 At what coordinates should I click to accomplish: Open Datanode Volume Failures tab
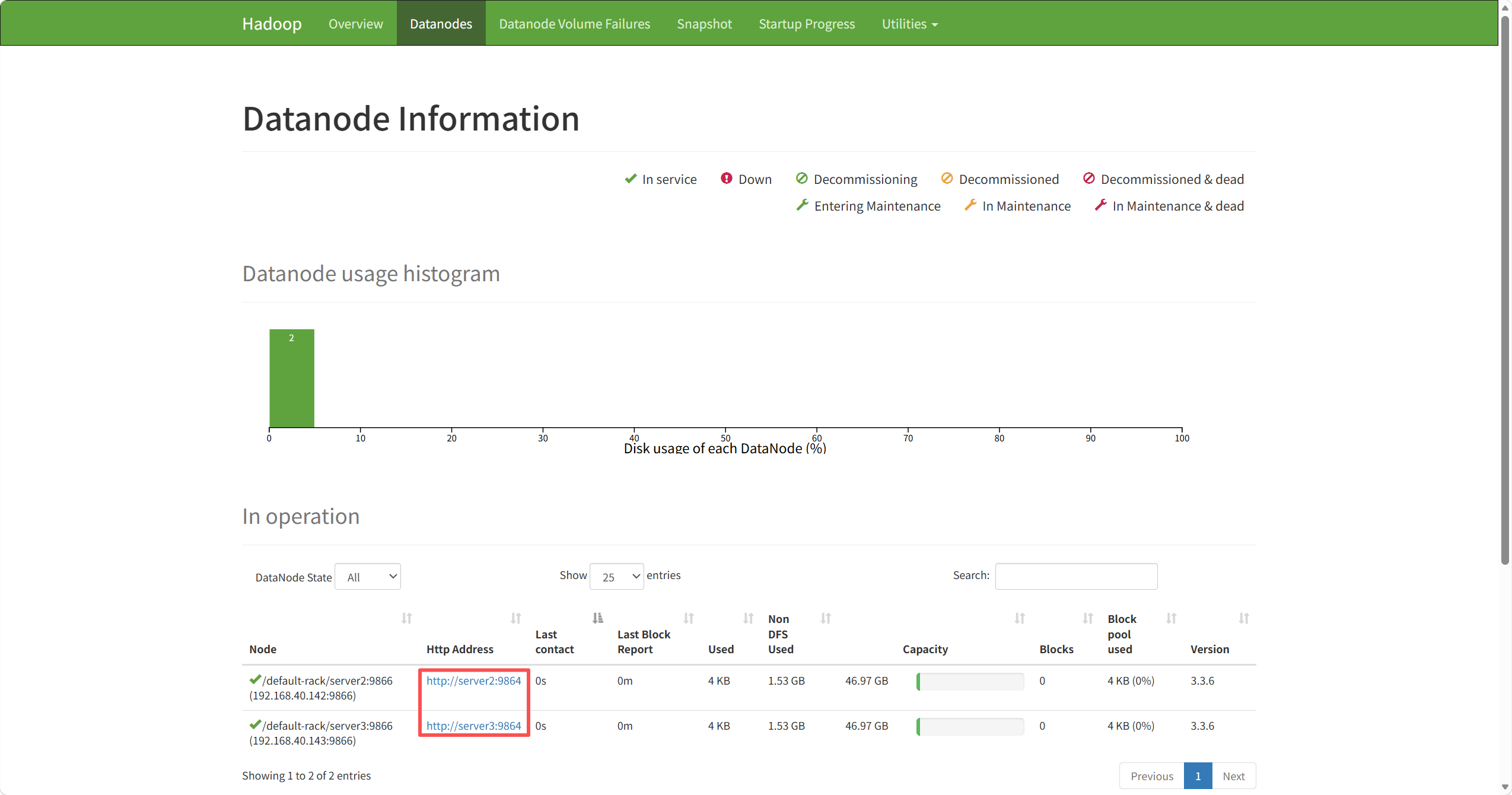(575, 24)
